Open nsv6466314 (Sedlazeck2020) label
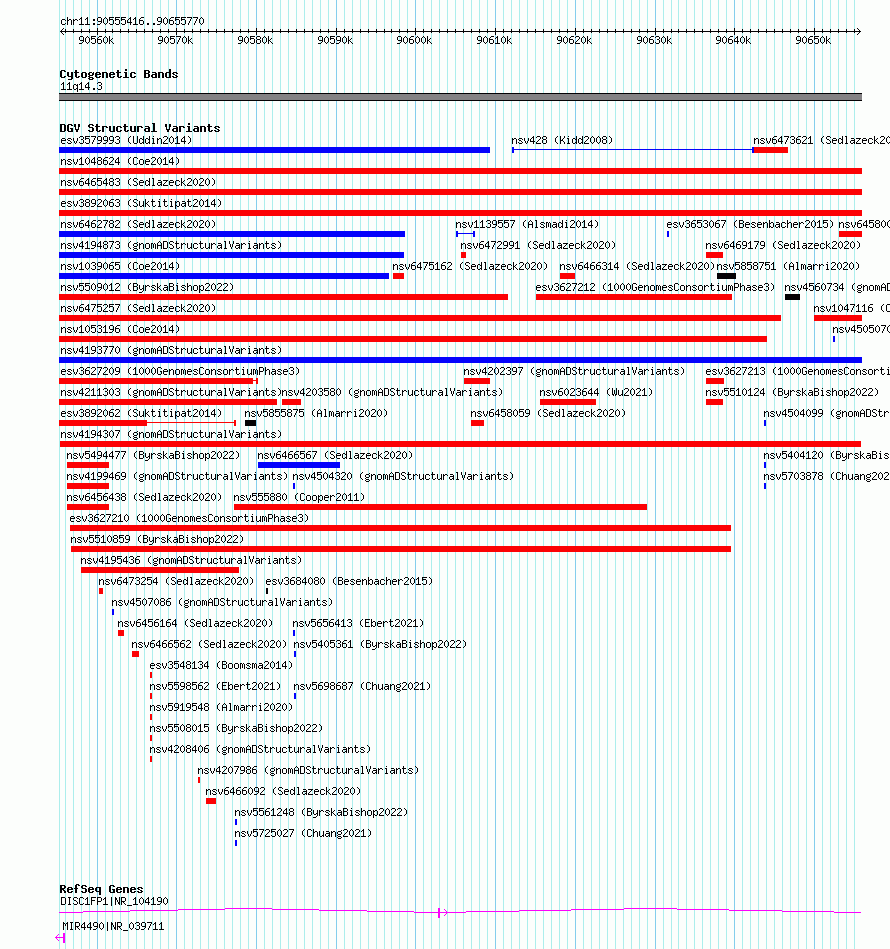This screenshot has height=949, width=890. coord(637,266)
